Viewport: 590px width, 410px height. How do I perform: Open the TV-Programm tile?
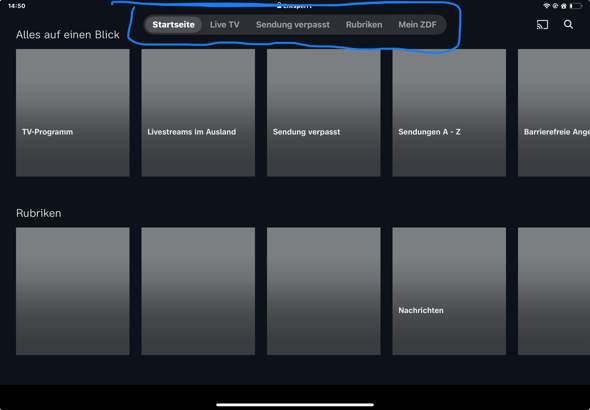(x=73, y=113)
